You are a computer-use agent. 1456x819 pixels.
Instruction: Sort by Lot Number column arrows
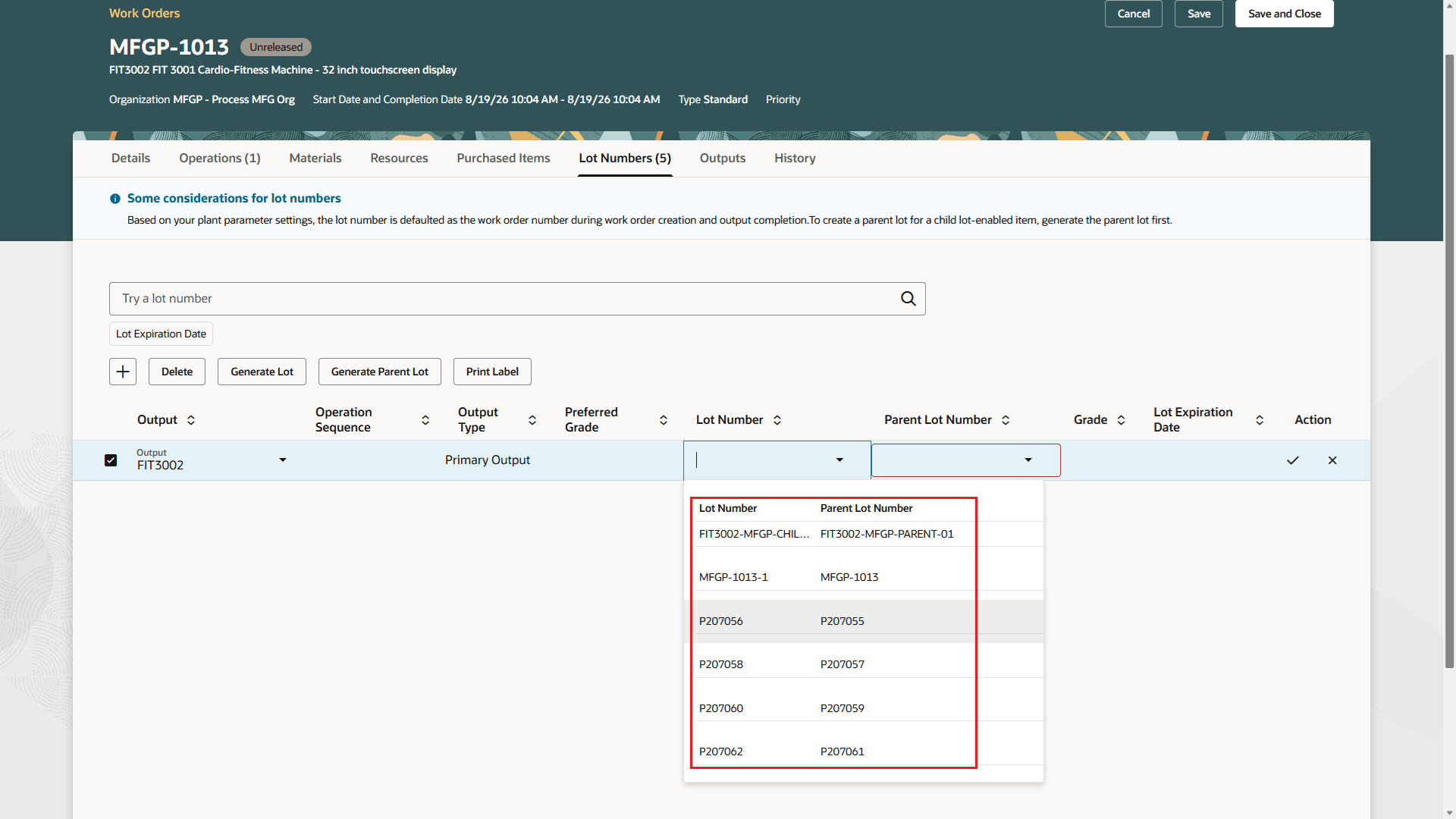click(x=777, y=420)
